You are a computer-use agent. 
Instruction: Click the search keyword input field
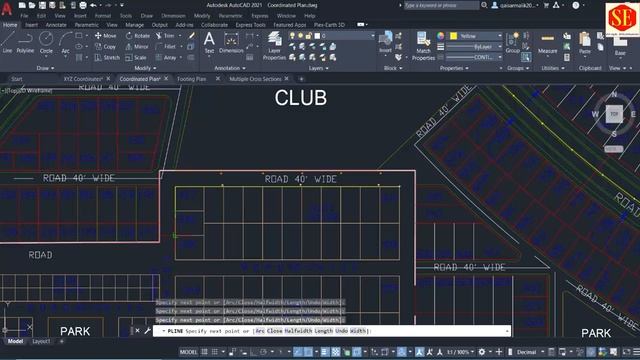tap(441, 5)
